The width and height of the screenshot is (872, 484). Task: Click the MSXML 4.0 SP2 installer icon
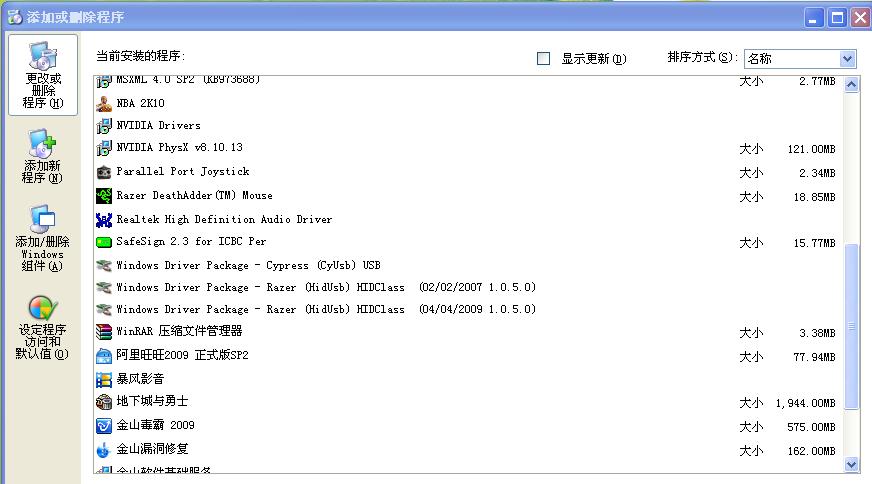click(x=103, y=82)
